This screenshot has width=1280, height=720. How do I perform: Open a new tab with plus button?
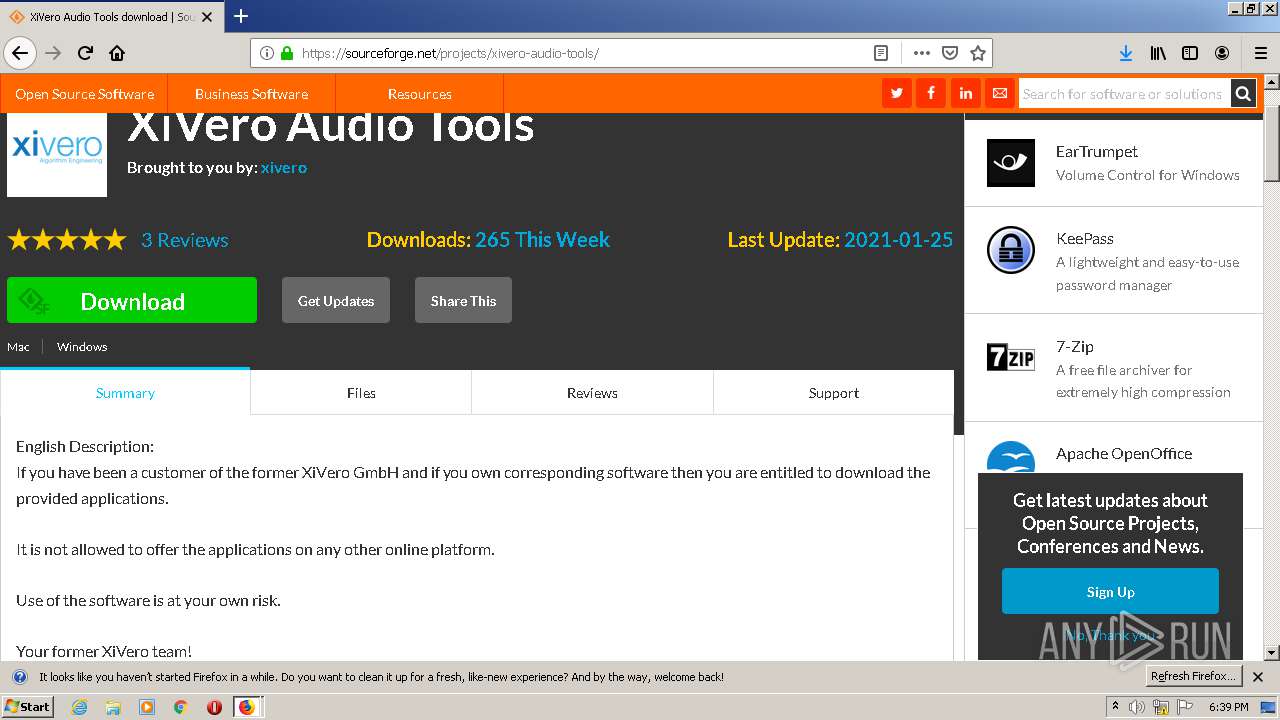pos(241,16)
